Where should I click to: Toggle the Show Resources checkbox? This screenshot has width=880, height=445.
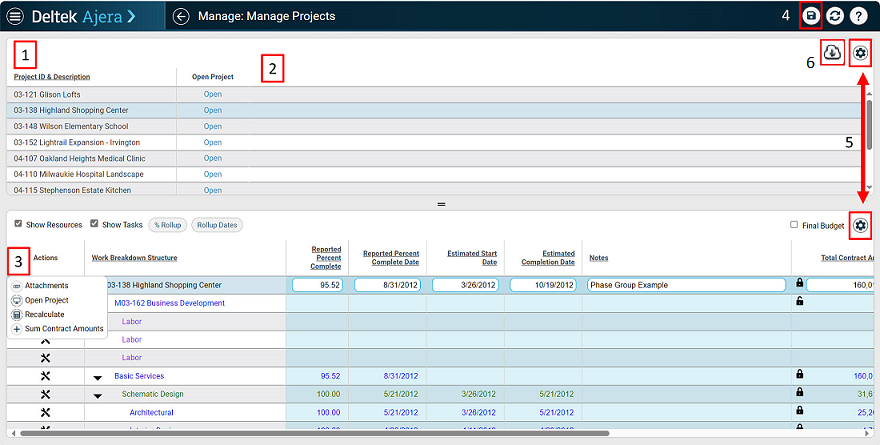pyautogui.click(x=18, y=225)
